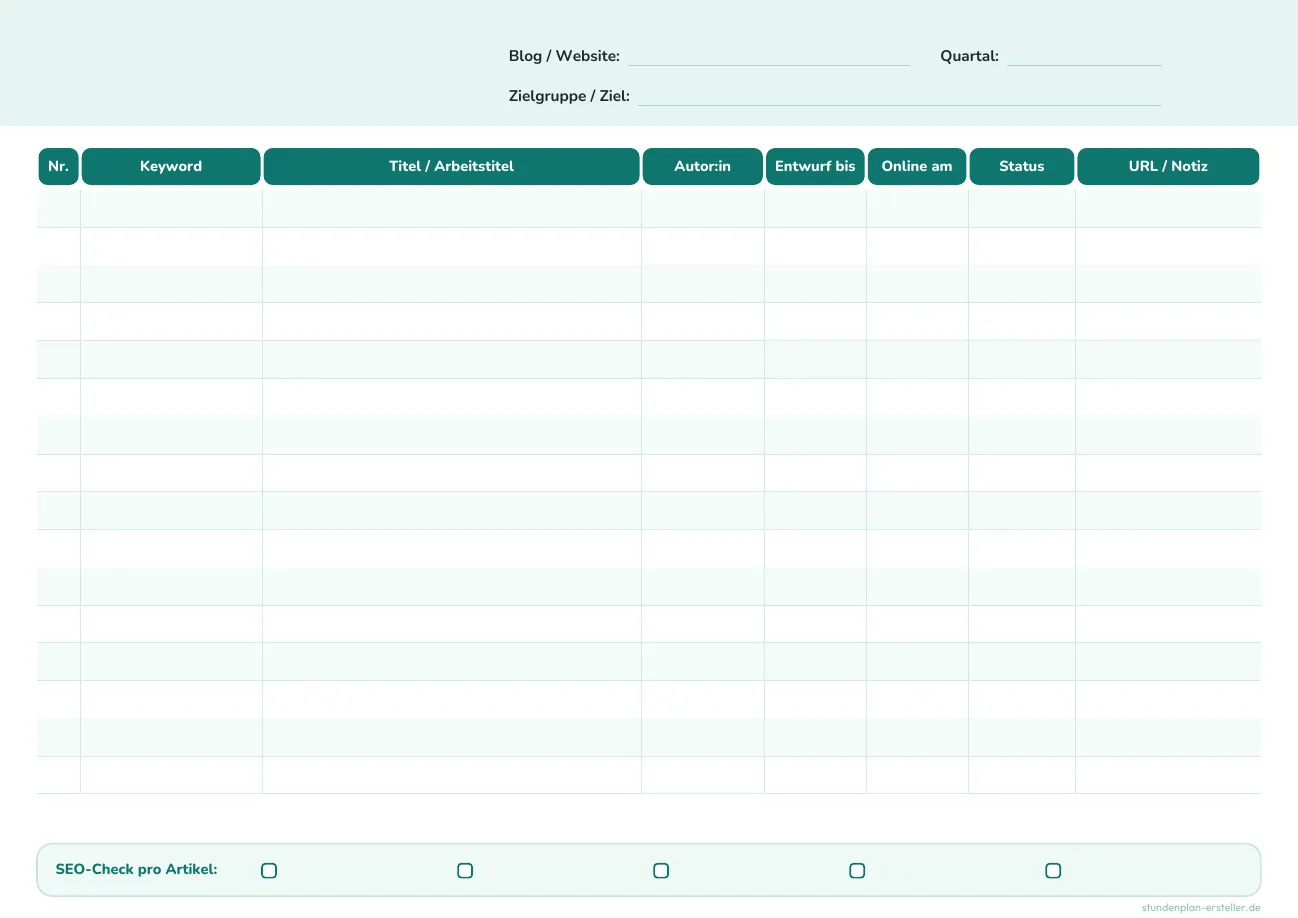1298x918 pixels.
Task: Select the Entwurf bis column header
Action: (x=815, y=167)
